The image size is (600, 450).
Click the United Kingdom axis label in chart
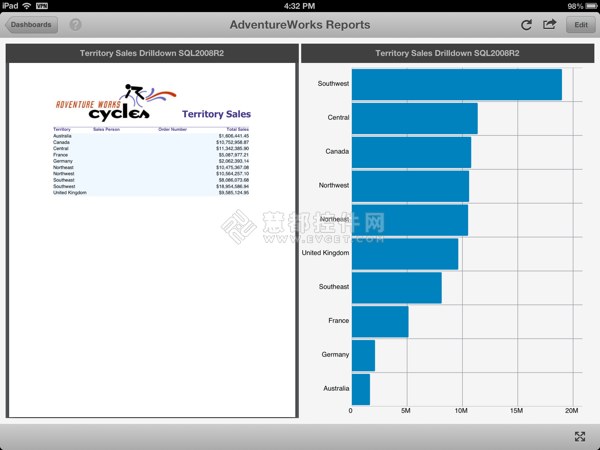pos(325,253)
